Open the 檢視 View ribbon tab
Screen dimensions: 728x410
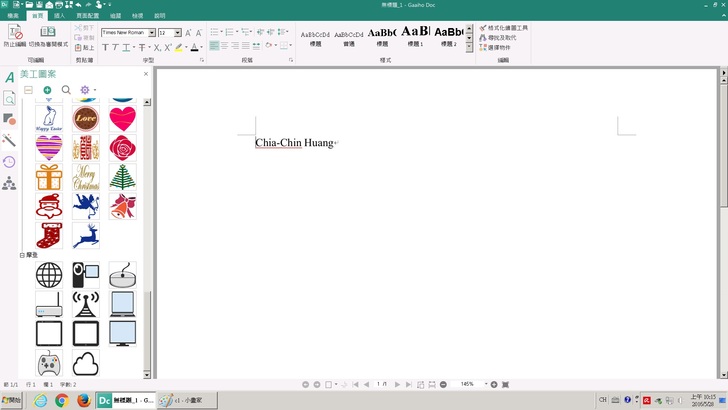[x=137, y=16]
